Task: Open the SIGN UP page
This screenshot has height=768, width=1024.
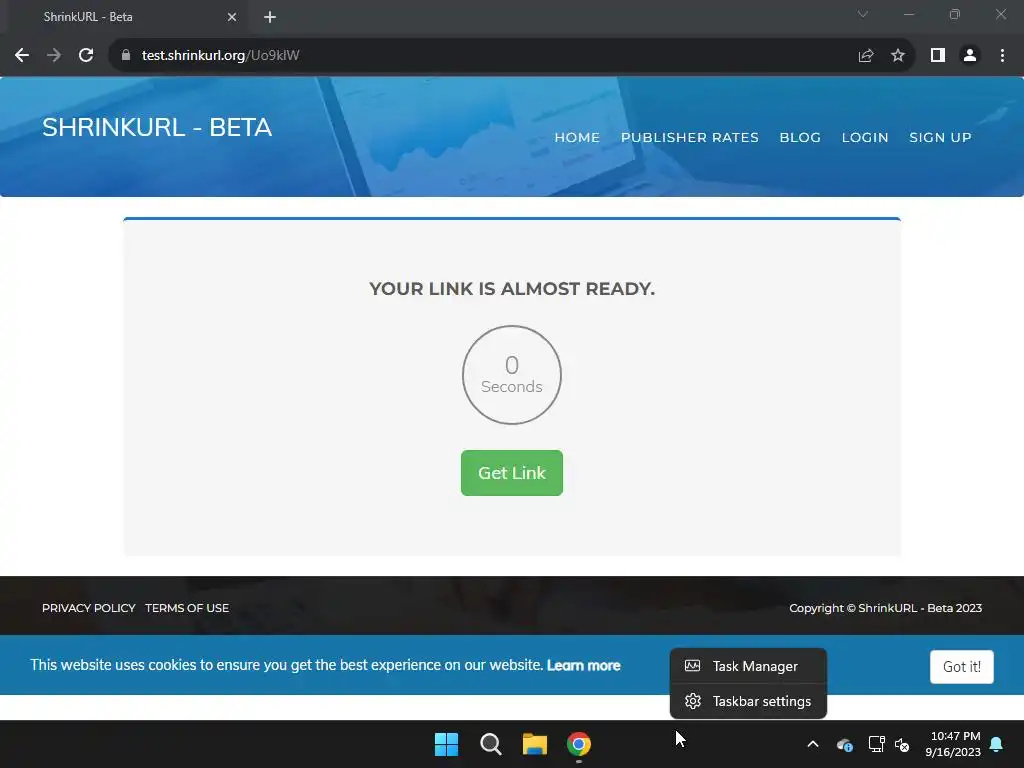Action: click(940, 137)
